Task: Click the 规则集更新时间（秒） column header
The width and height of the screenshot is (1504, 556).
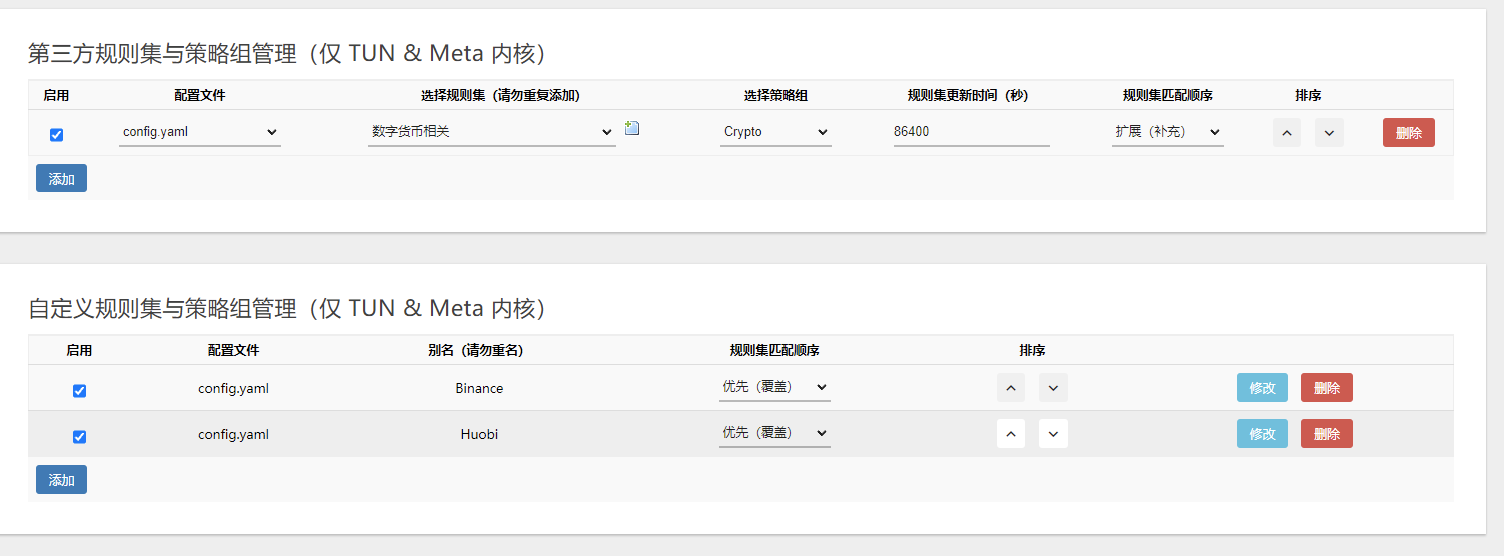Action: 968,96
